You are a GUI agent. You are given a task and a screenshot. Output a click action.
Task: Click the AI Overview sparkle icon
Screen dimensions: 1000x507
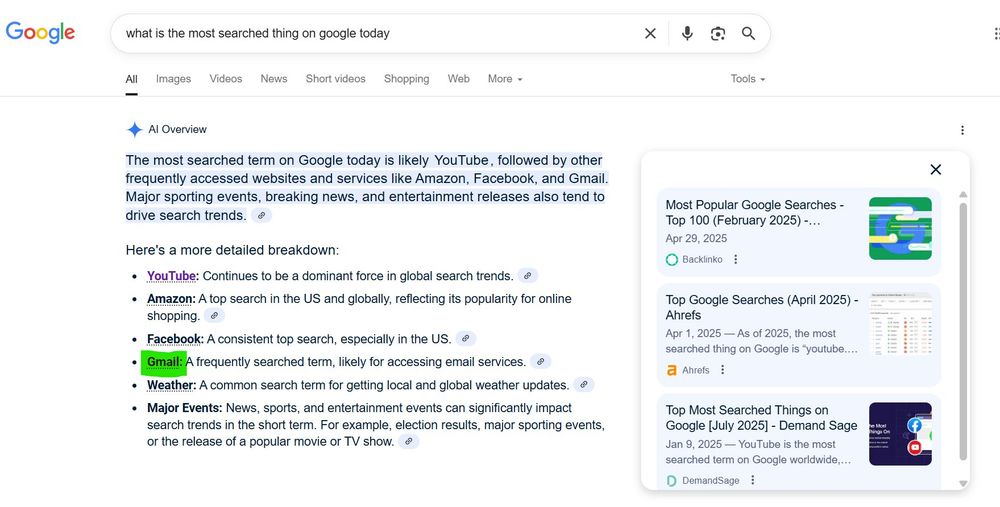tap(134, 129)
